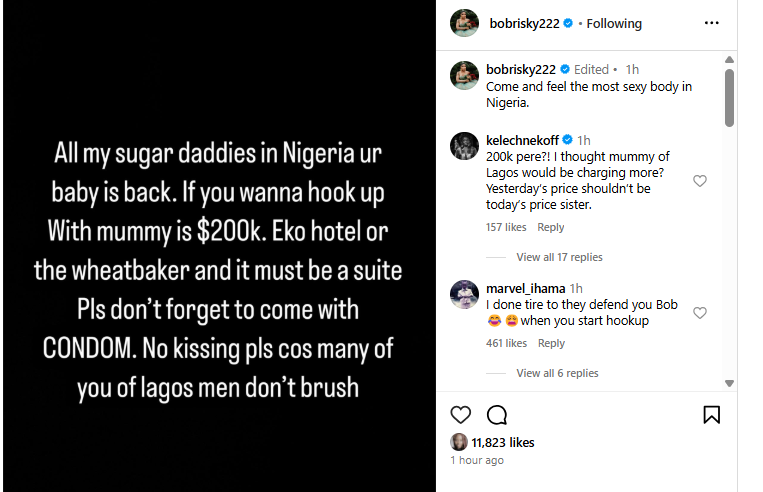
Task: Reply to kelechnekoff's comment
Action: 551,228
